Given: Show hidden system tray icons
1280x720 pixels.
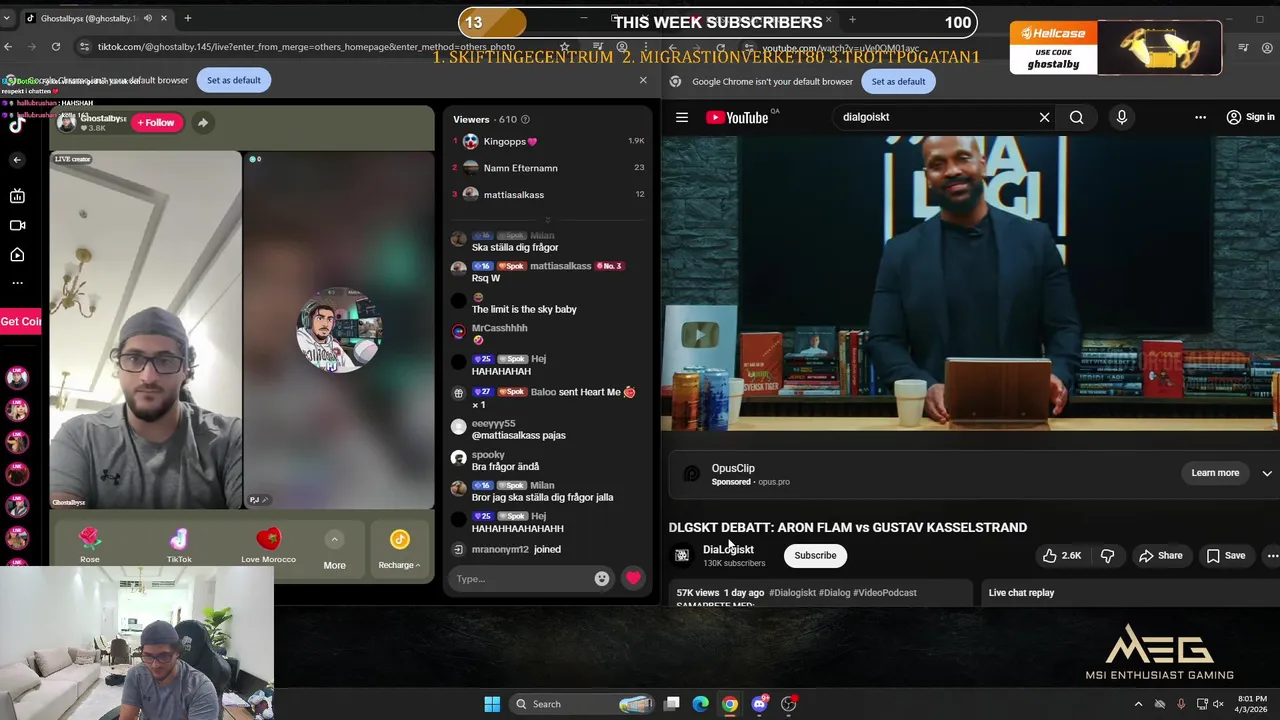Looking at the screenshot, I should click(1138, 704).
